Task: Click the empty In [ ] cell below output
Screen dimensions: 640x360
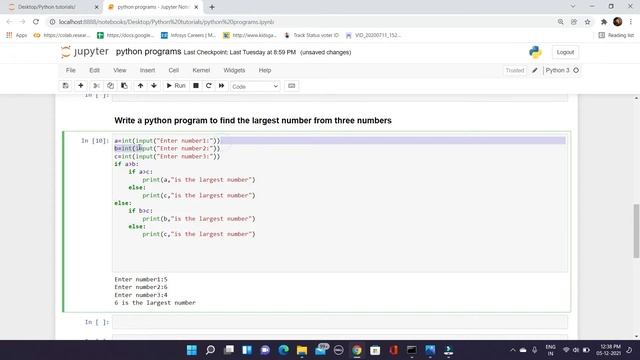Action: tap(340, 322)
